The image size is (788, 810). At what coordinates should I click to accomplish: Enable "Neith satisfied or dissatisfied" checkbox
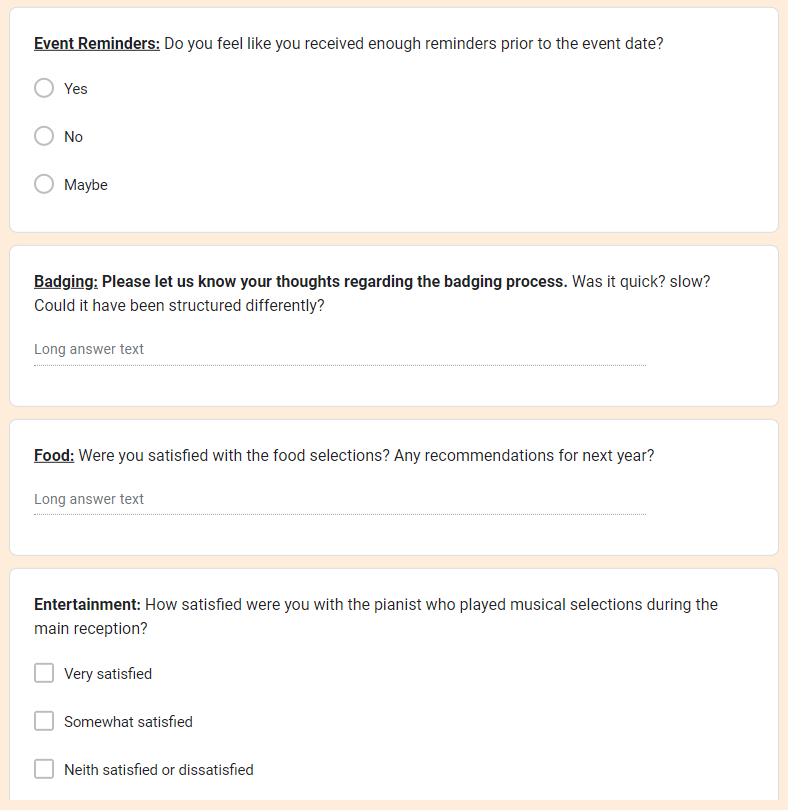coord(44,769)
